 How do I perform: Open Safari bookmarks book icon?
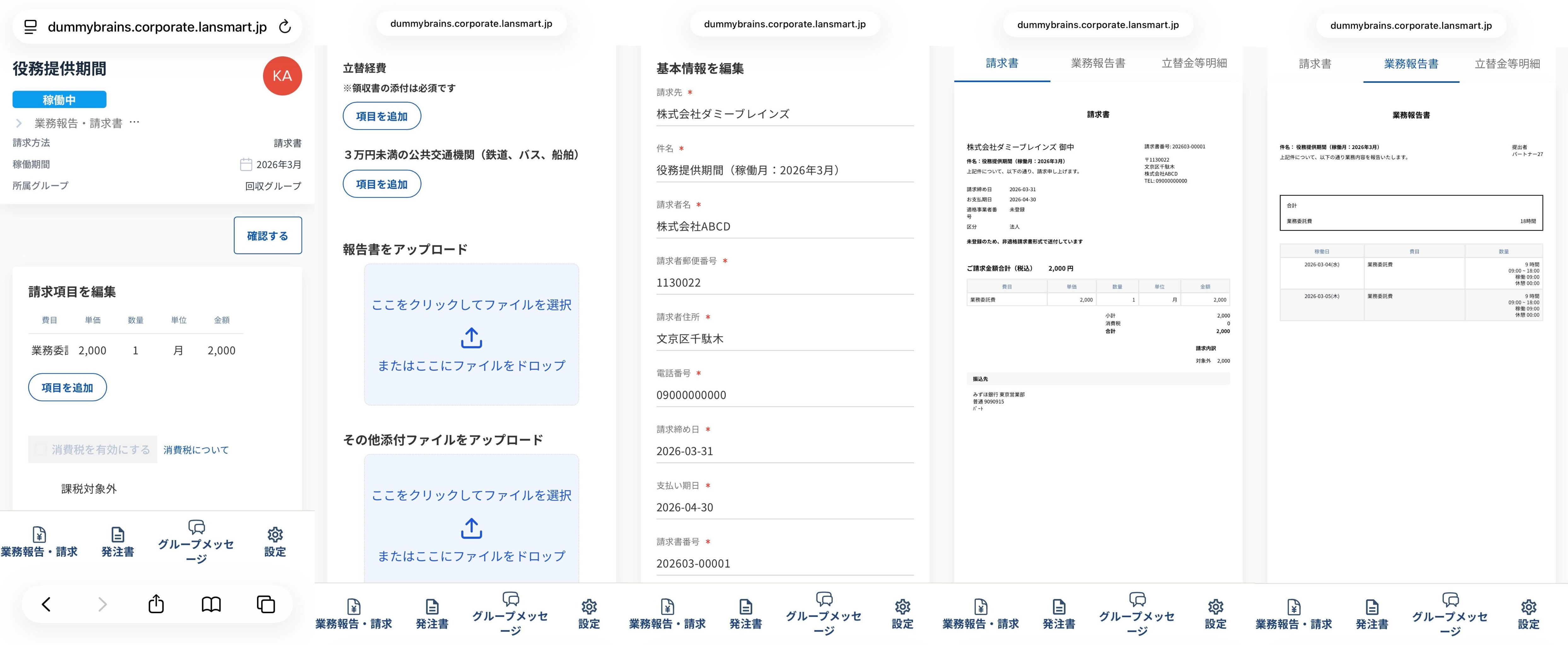click(211, 604)
